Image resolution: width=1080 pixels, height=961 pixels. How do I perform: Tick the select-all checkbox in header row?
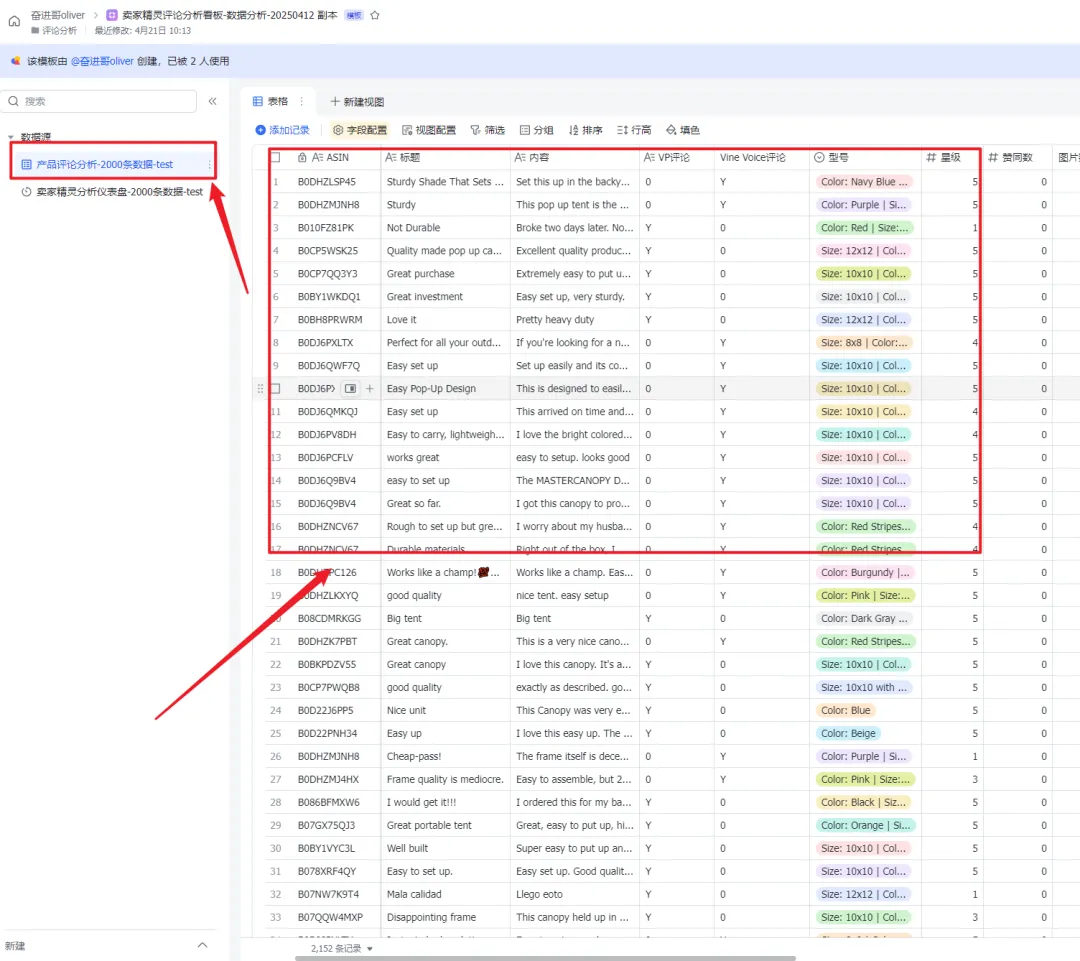click(x=276, y=158)
